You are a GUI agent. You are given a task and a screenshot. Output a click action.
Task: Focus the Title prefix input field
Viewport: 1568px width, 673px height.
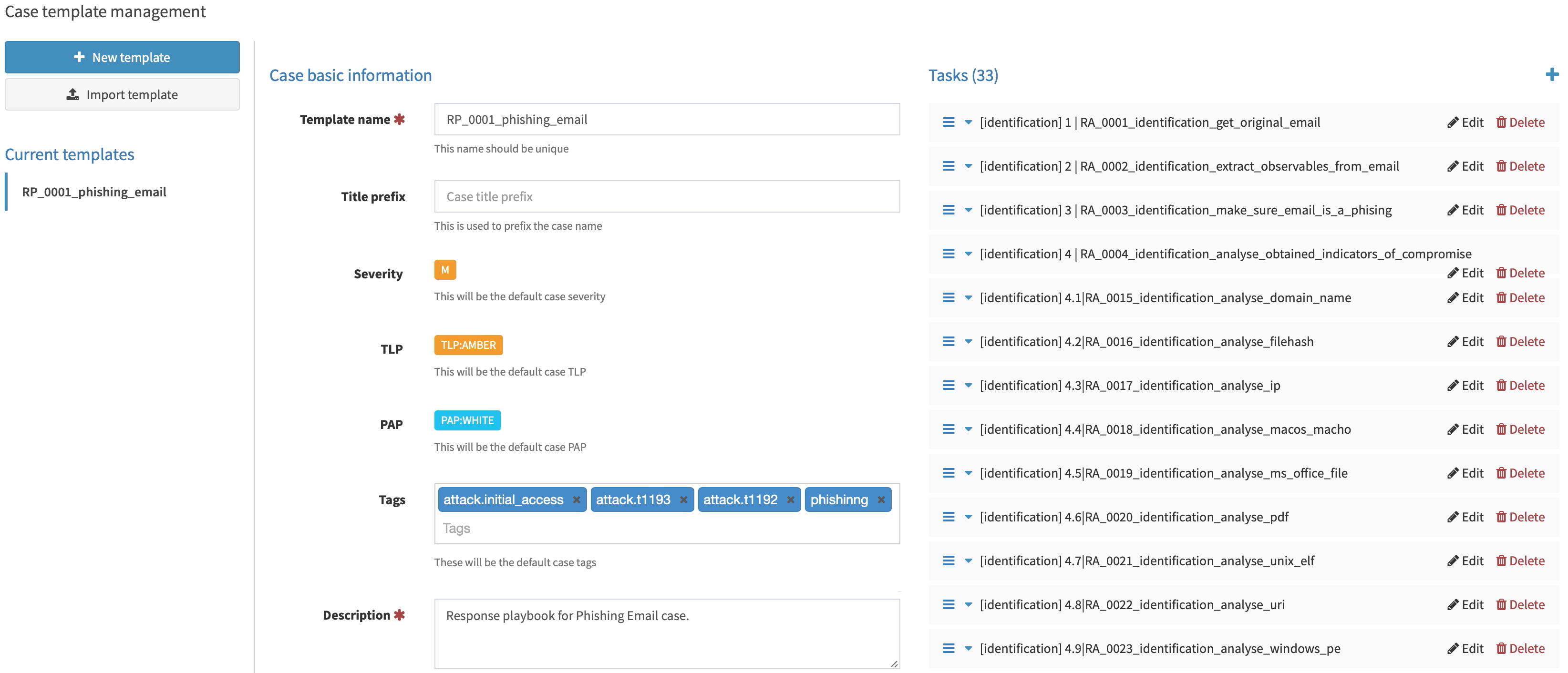[667, 196]
